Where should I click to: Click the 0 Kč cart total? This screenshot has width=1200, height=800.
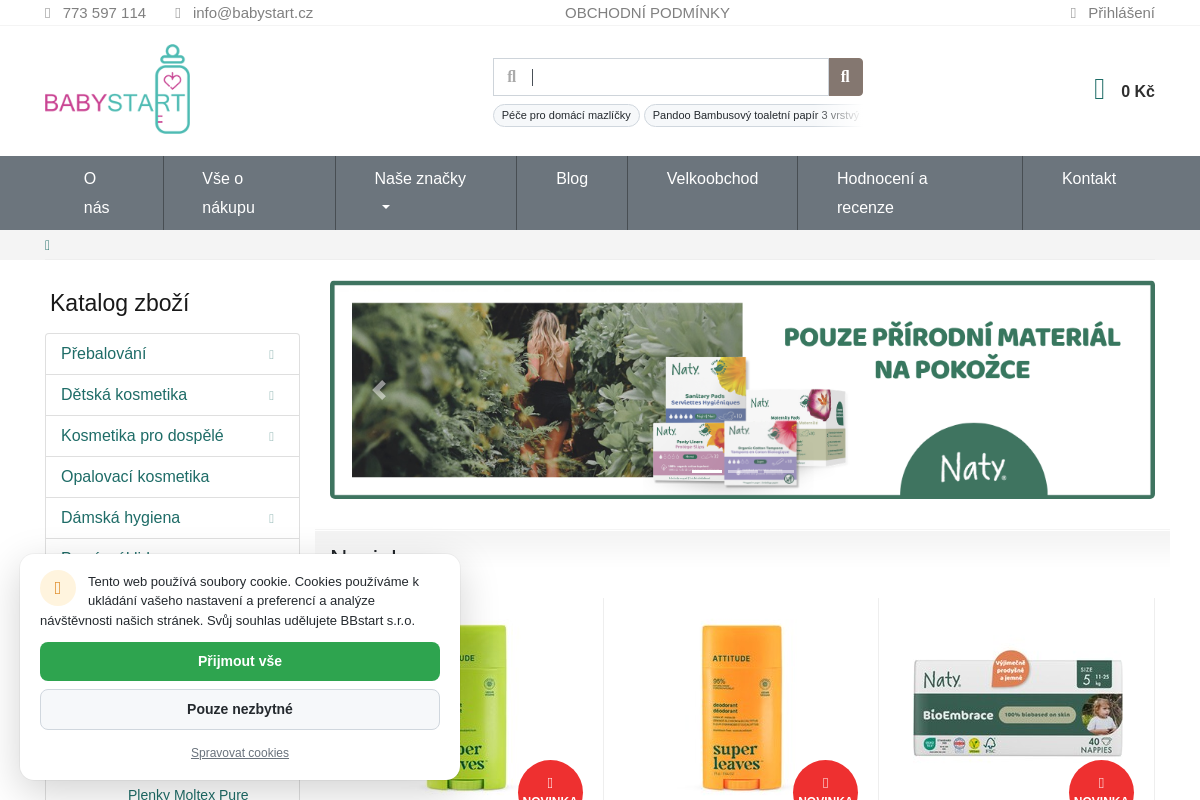click(x=1138, y=91)
